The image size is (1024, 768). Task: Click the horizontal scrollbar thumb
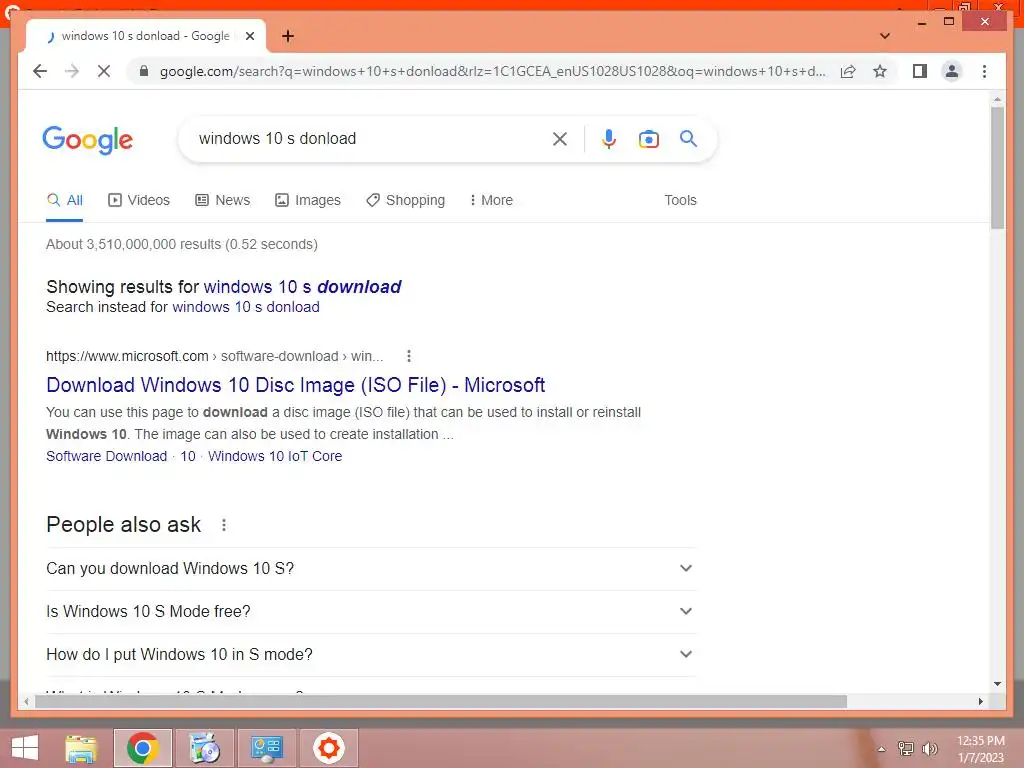click(x=441, y=701)
